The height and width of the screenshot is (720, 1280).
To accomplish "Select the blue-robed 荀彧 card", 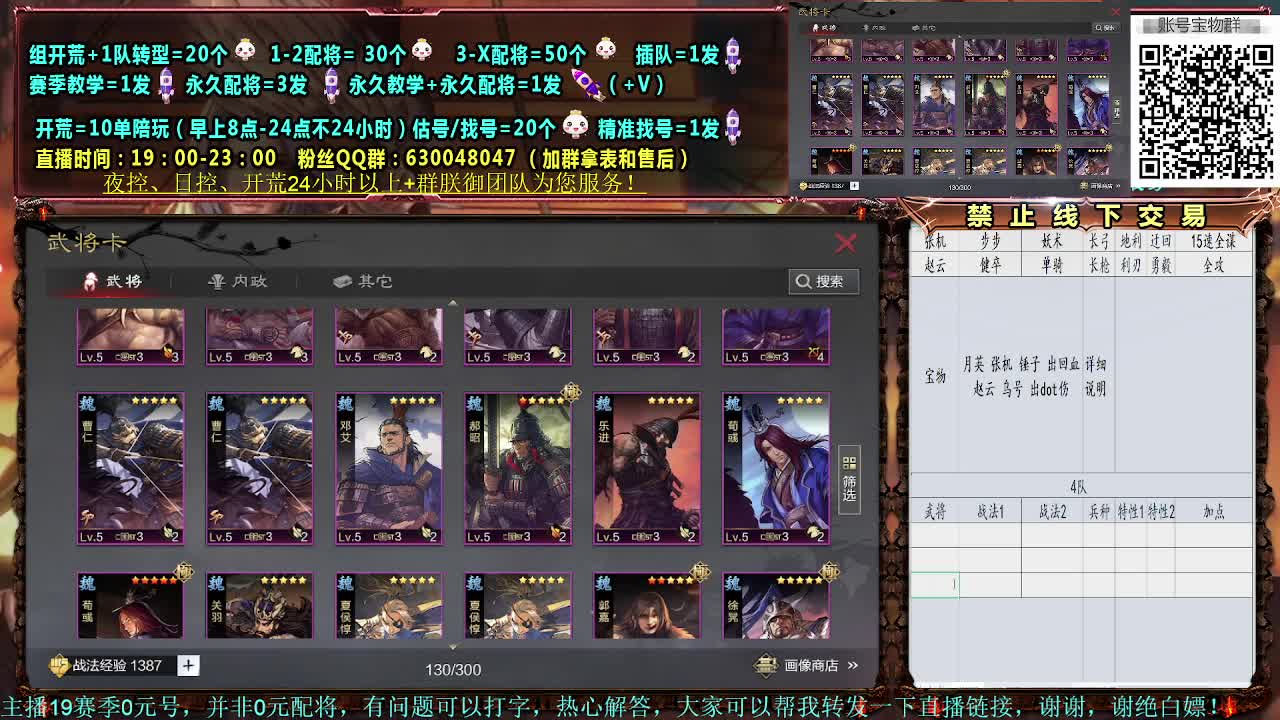I will pyautogui.click(x=776, y=468).
